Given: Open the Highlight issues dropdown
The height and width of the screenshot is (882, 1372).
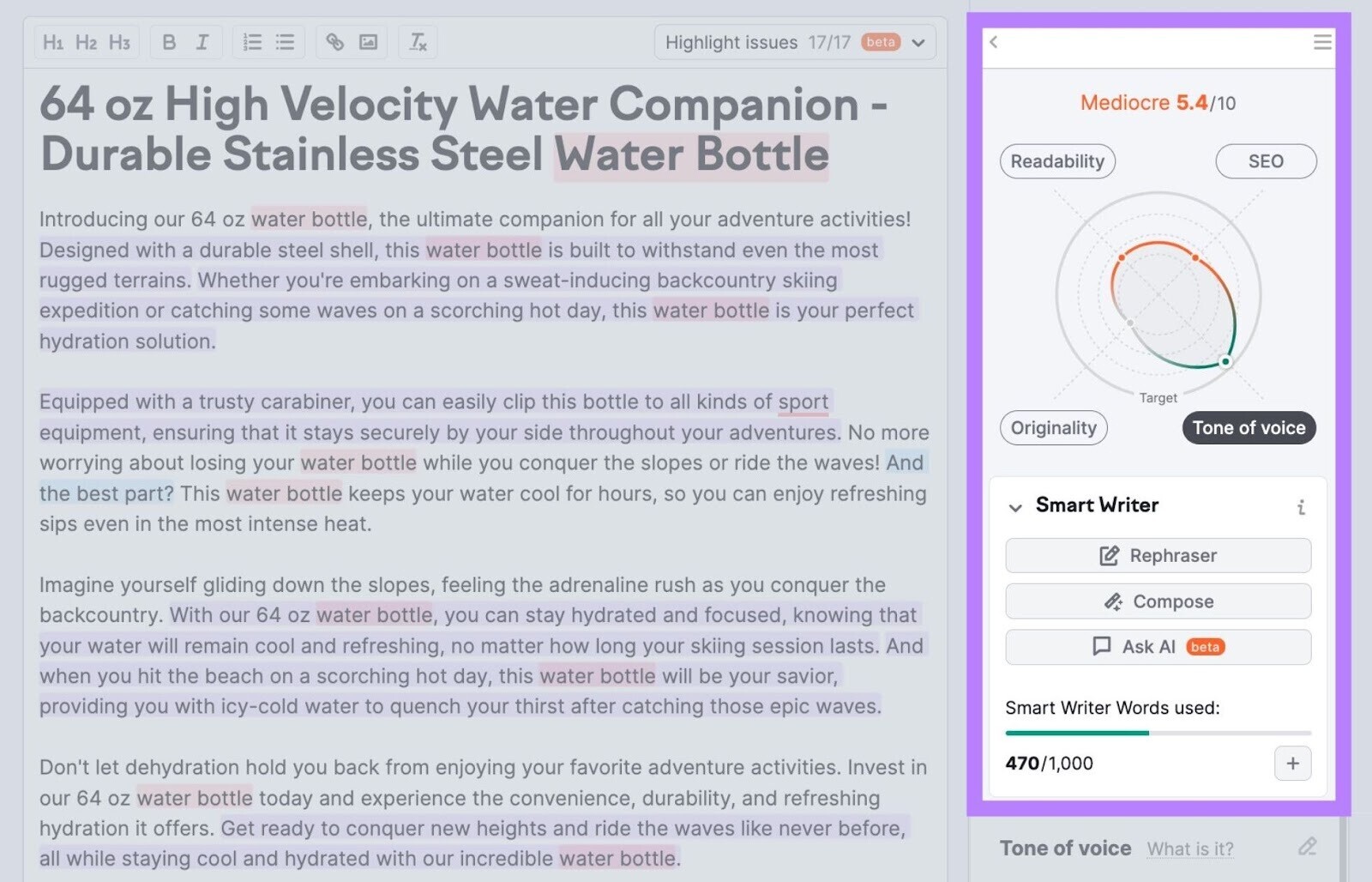Looking at the screenshot, I should 918,42.
